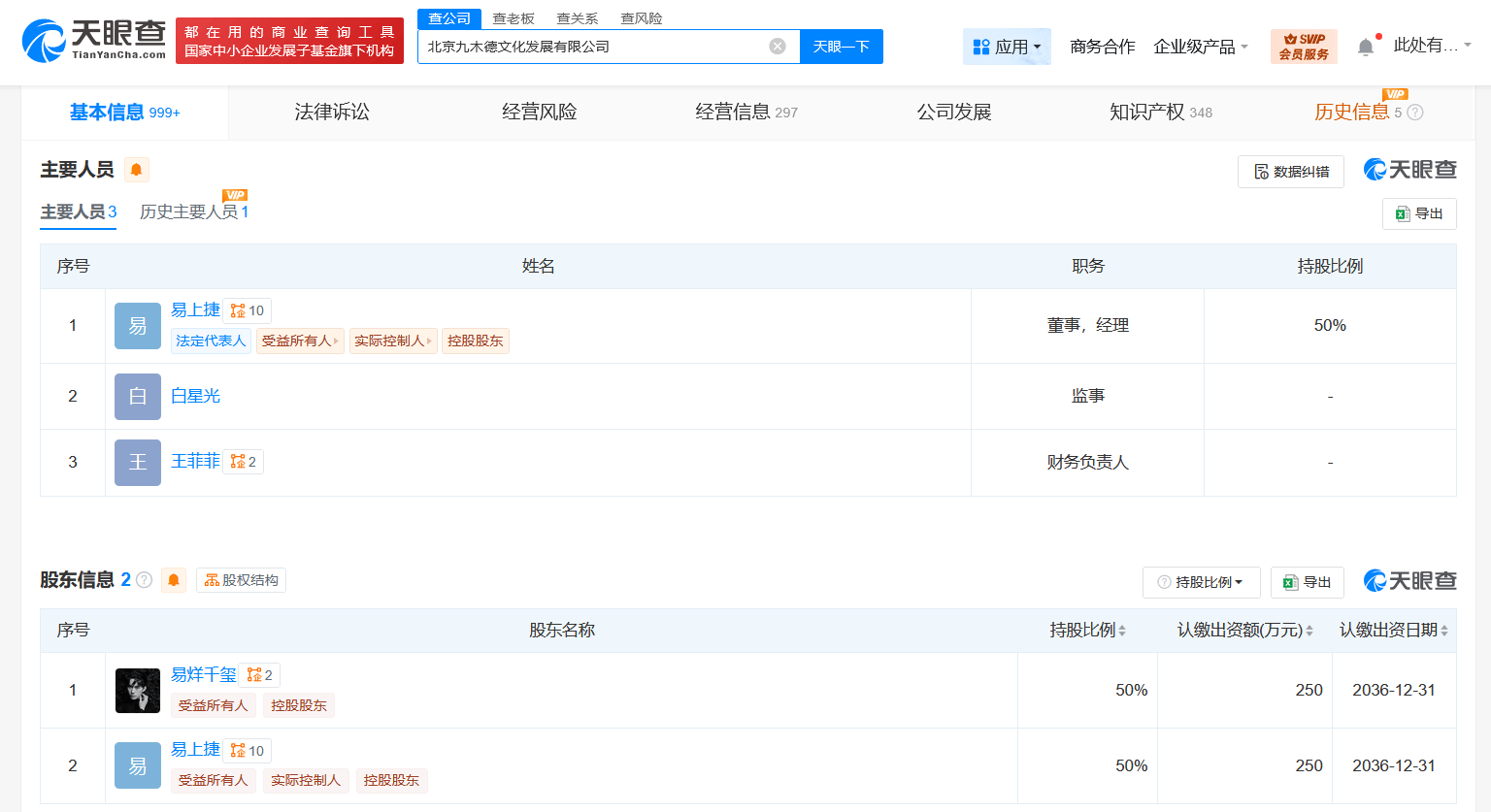This screenshot has height=812, width=1491.
Task: Sort by the 持股比例 column header in shareholder table
Action: (x=1087, y=631)
